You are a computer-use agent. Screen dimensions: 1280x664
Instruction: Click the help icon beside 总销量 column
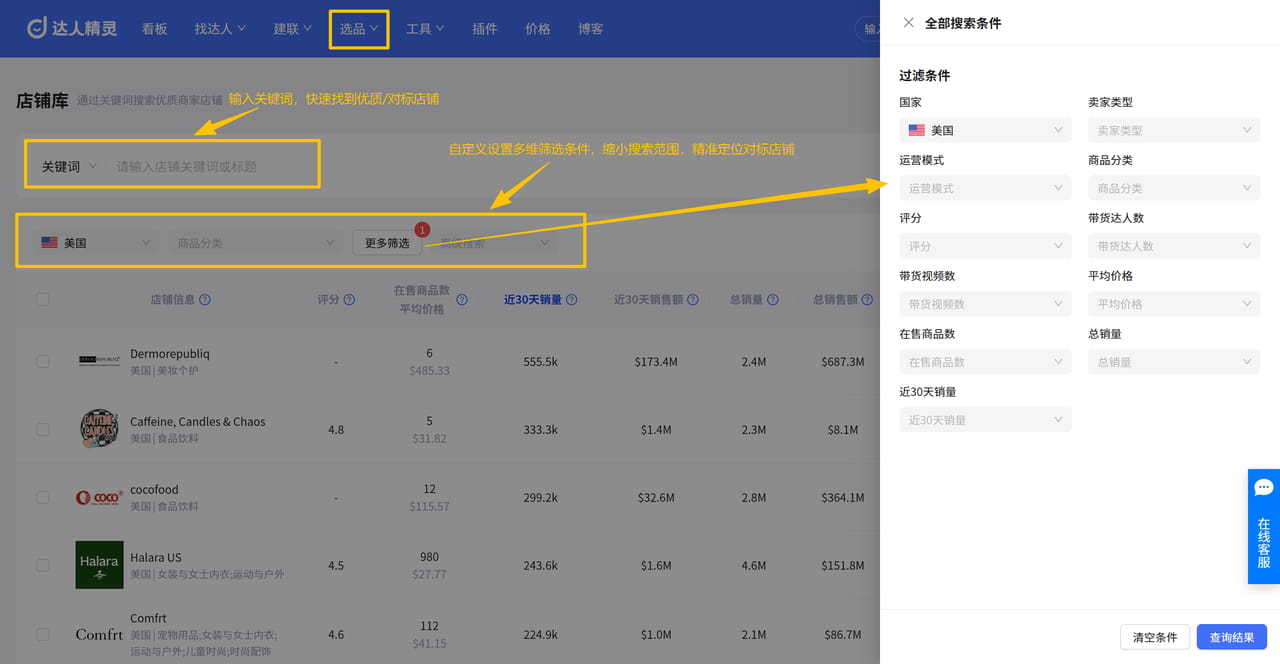click(x=774, y=299)
